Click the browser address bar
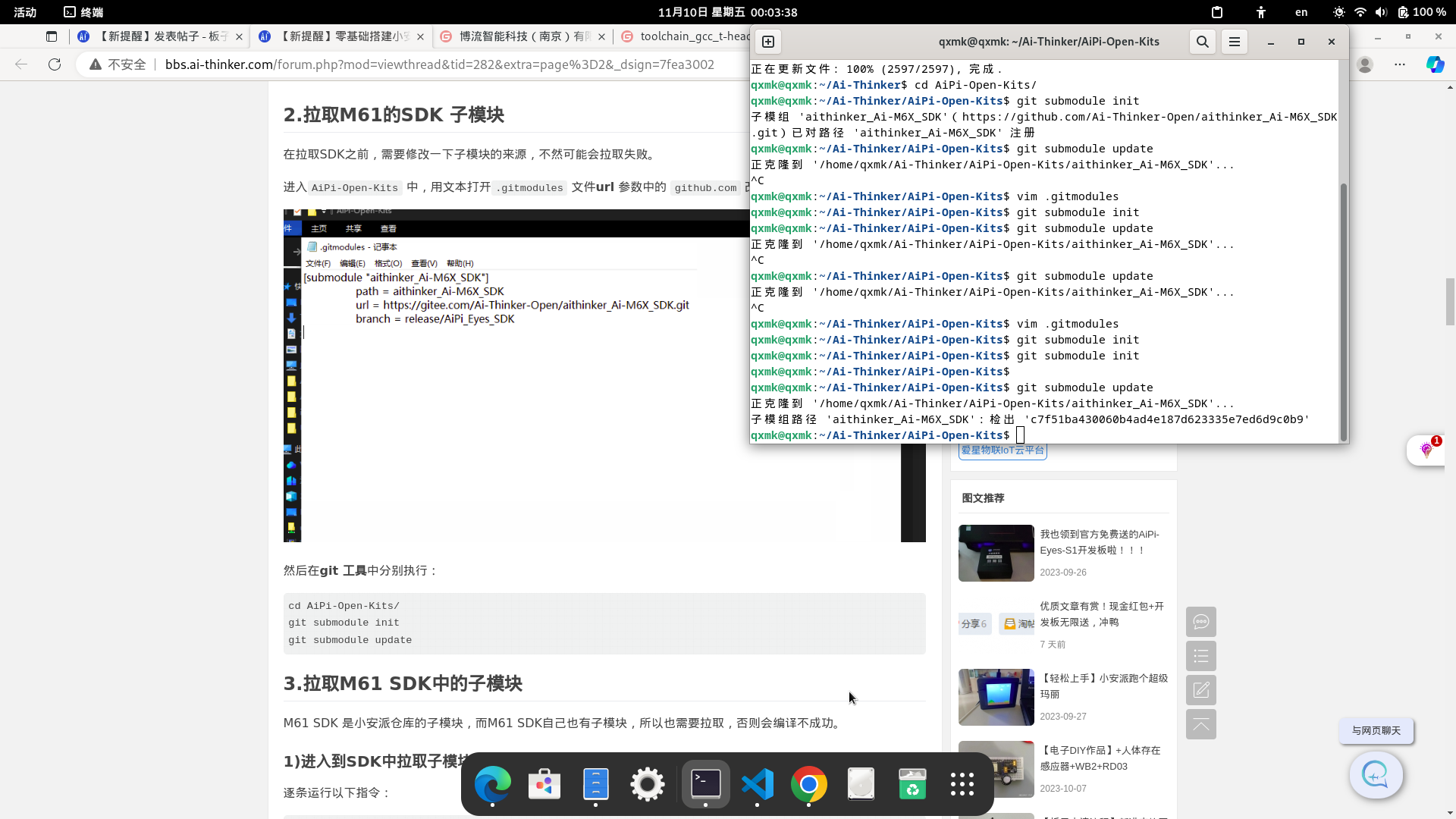 (440, 64)
